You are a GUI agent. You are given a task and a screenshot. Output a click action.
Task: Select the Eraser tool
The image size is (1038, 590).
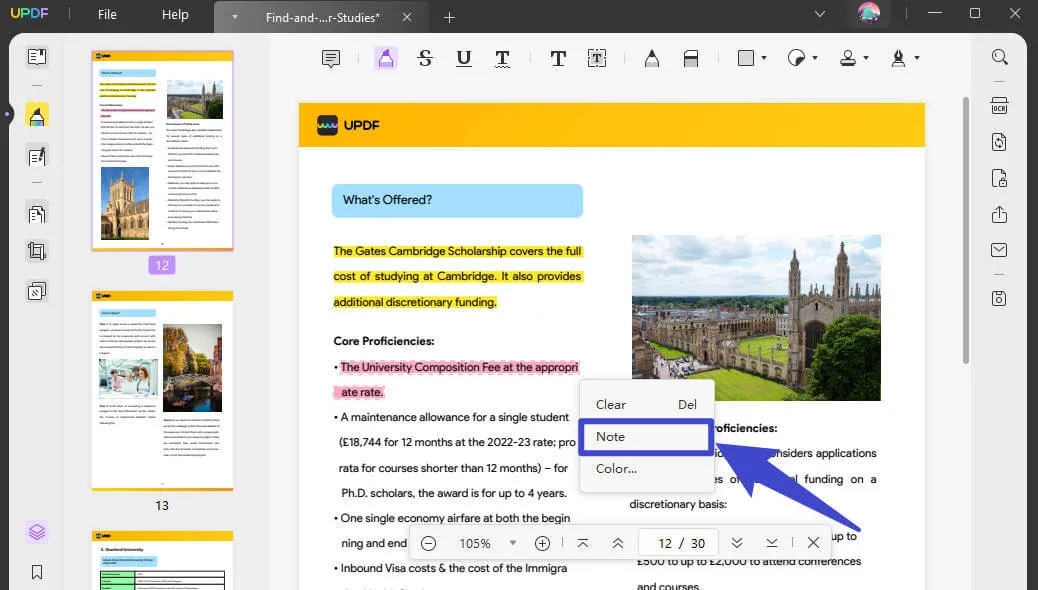[x=691, y=58]
